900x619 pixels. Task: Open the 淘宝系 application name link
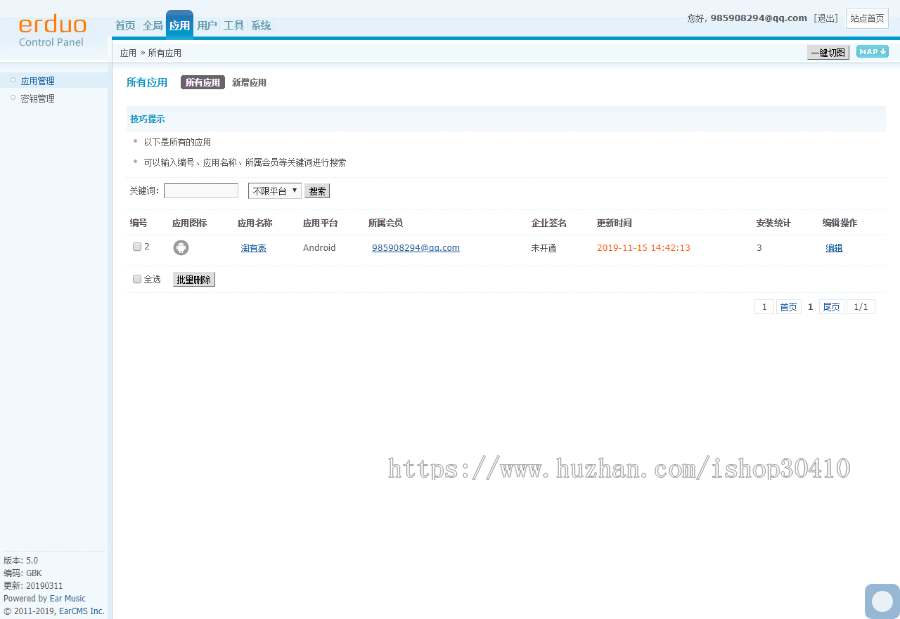[253, 247]
